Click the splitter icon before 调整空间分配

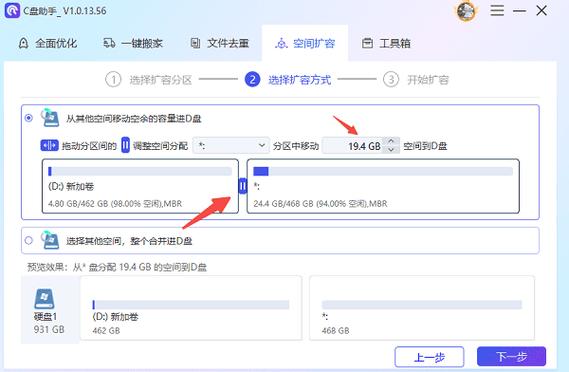[x=125, y=145]
